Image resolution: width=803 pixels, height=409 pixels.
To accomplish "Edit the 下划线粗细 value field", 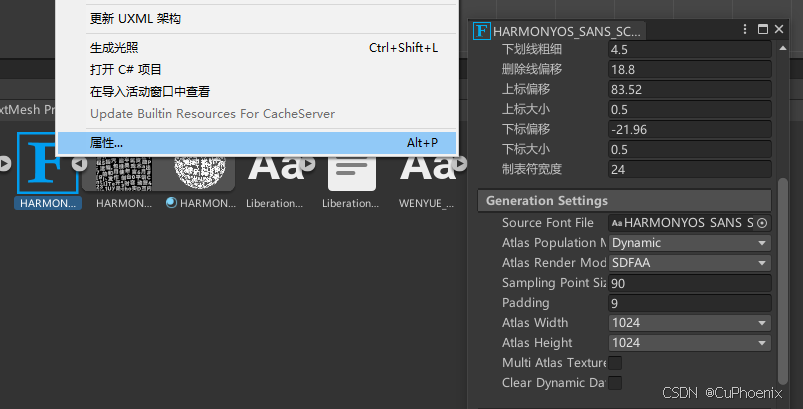I will pos(690,50).
